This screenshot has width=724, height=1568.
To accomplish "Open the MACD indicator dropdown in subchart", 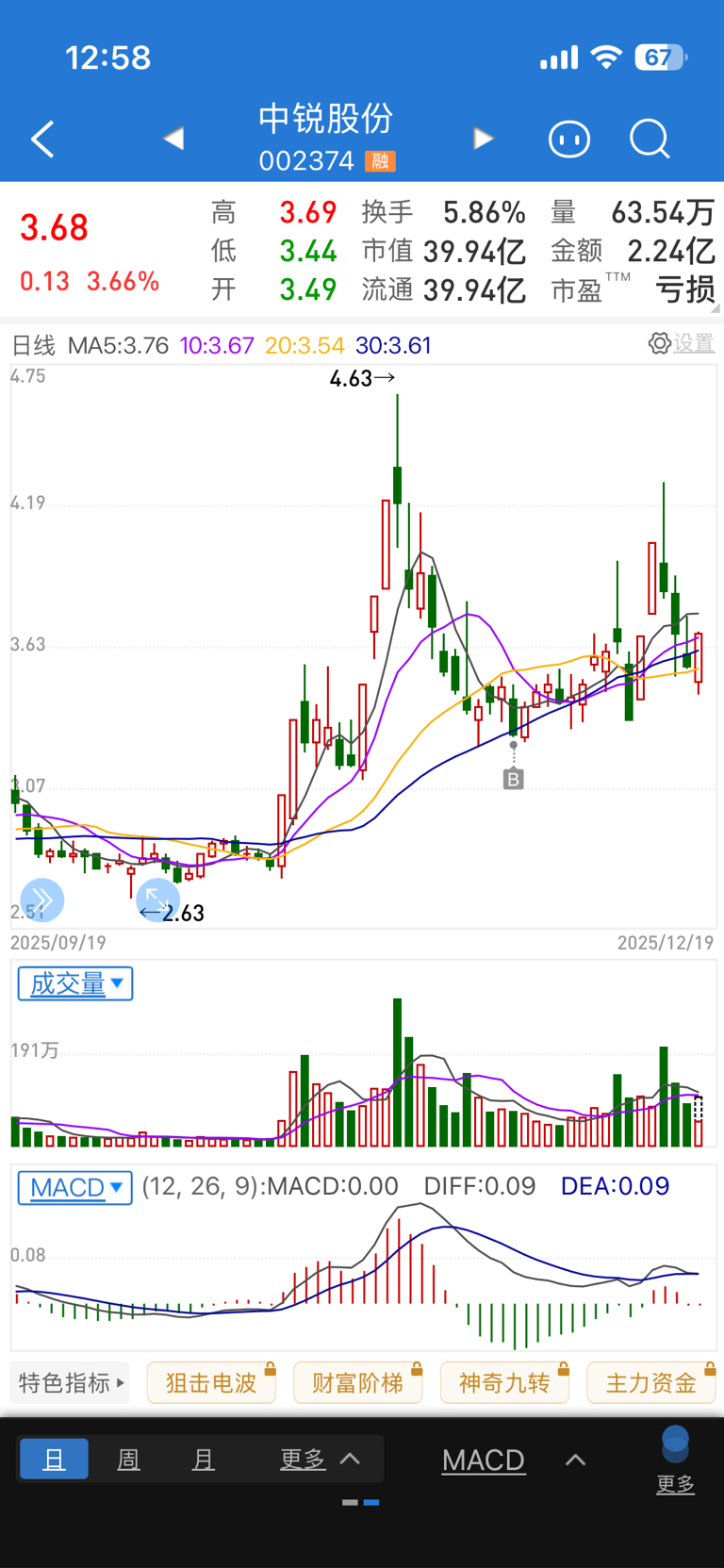I will pos(75,1187).
